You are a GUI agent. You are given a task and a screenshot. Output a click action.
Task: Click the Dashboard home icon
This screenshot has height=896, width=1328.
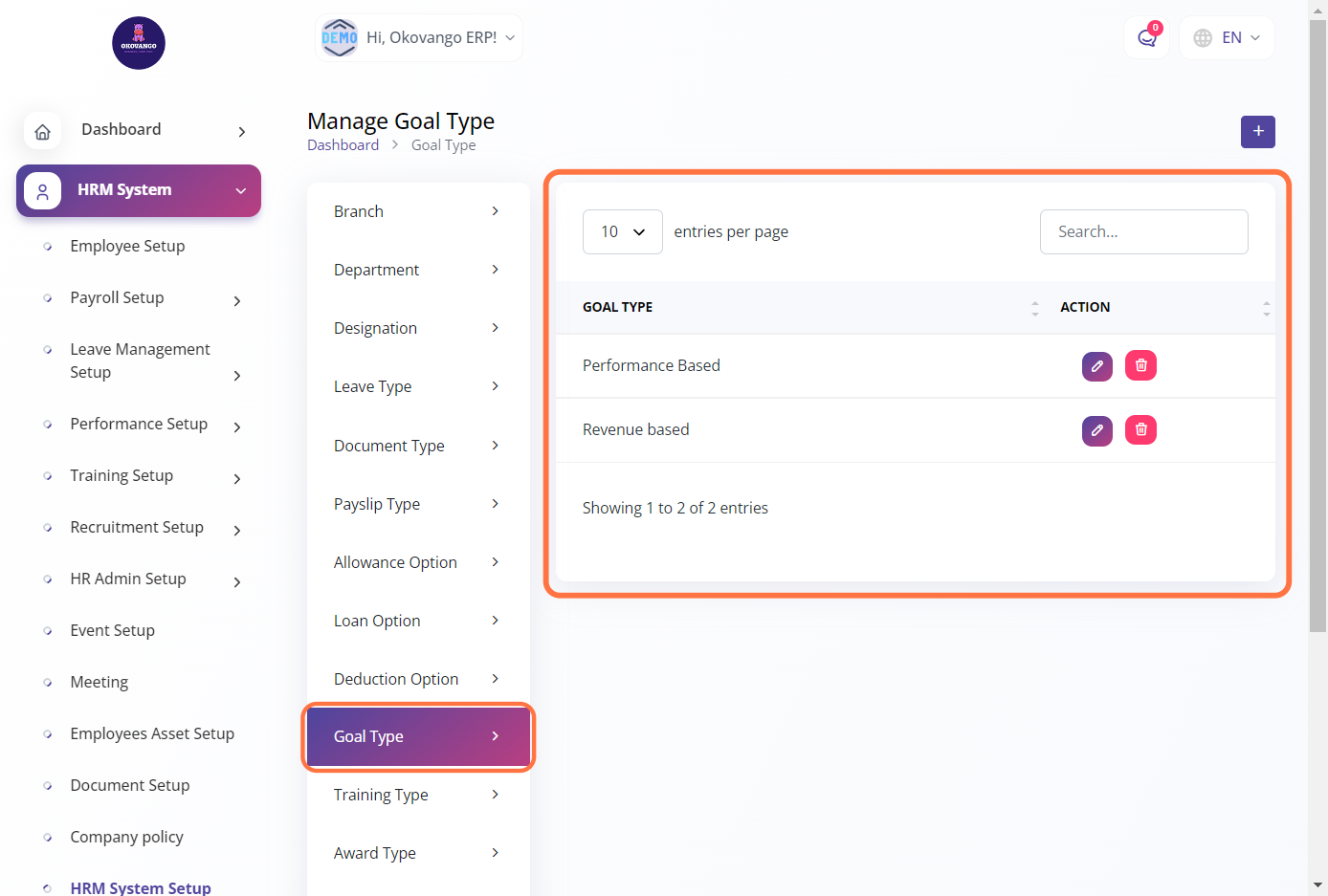(43, 132)
